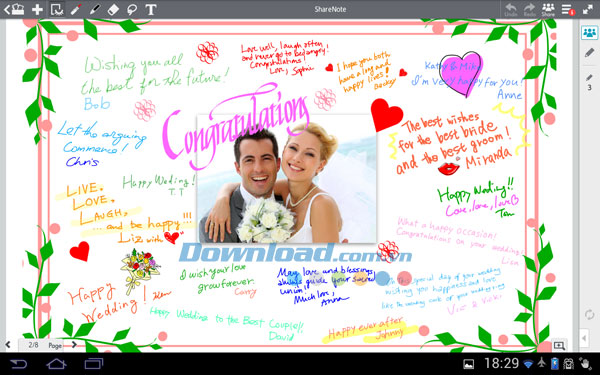Activate the Eraser tool

(113, 9)
